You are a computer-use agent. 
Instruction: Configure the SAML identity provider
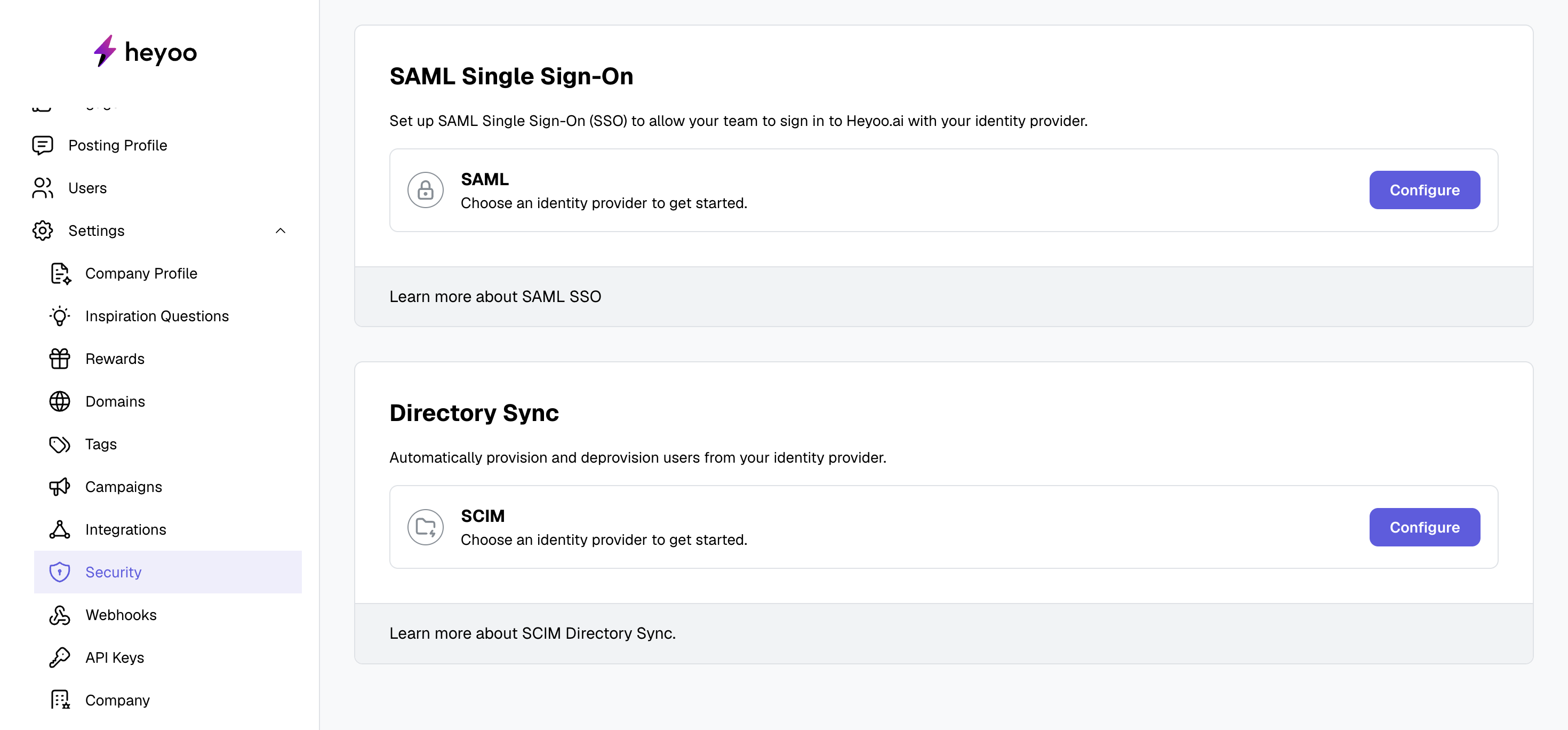click(1425, 190)
